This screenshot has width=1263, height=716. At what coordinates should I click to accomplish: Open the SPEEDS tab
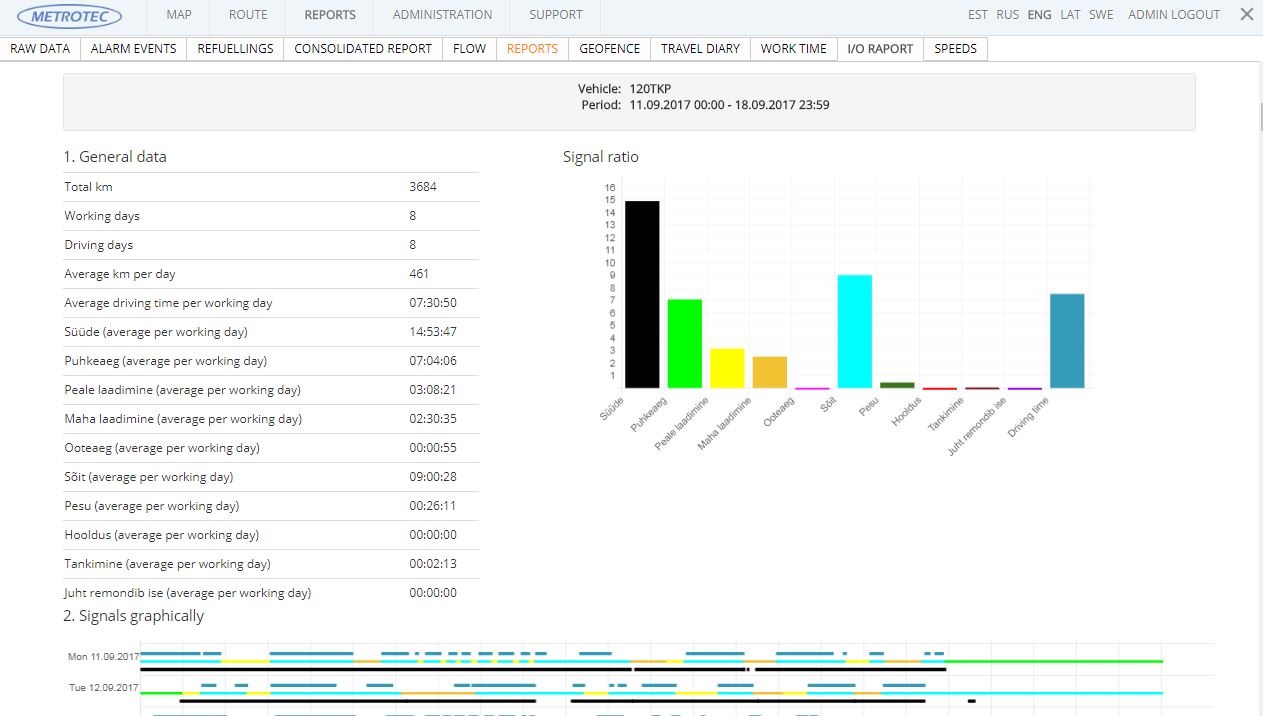click(x=955, y=48)
